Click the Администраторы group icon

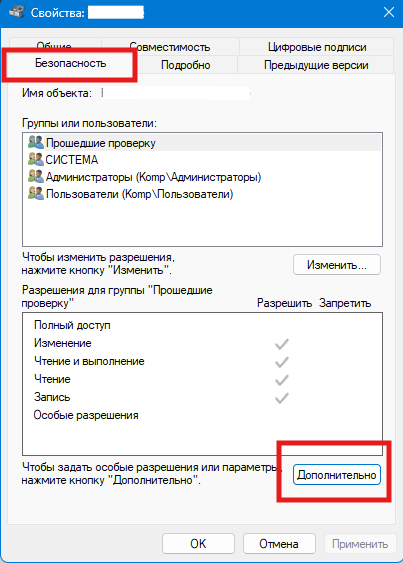coord(36,176)
